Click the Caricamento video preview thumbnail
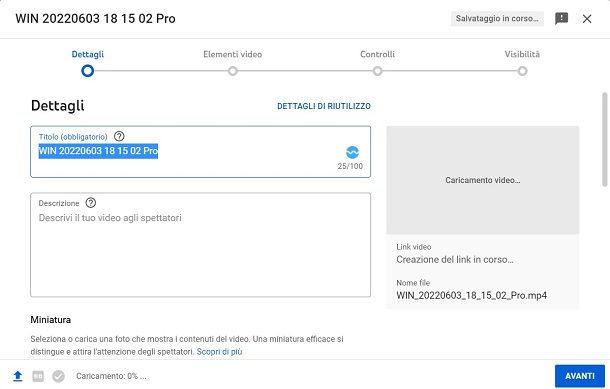 (x=482, y=180)
